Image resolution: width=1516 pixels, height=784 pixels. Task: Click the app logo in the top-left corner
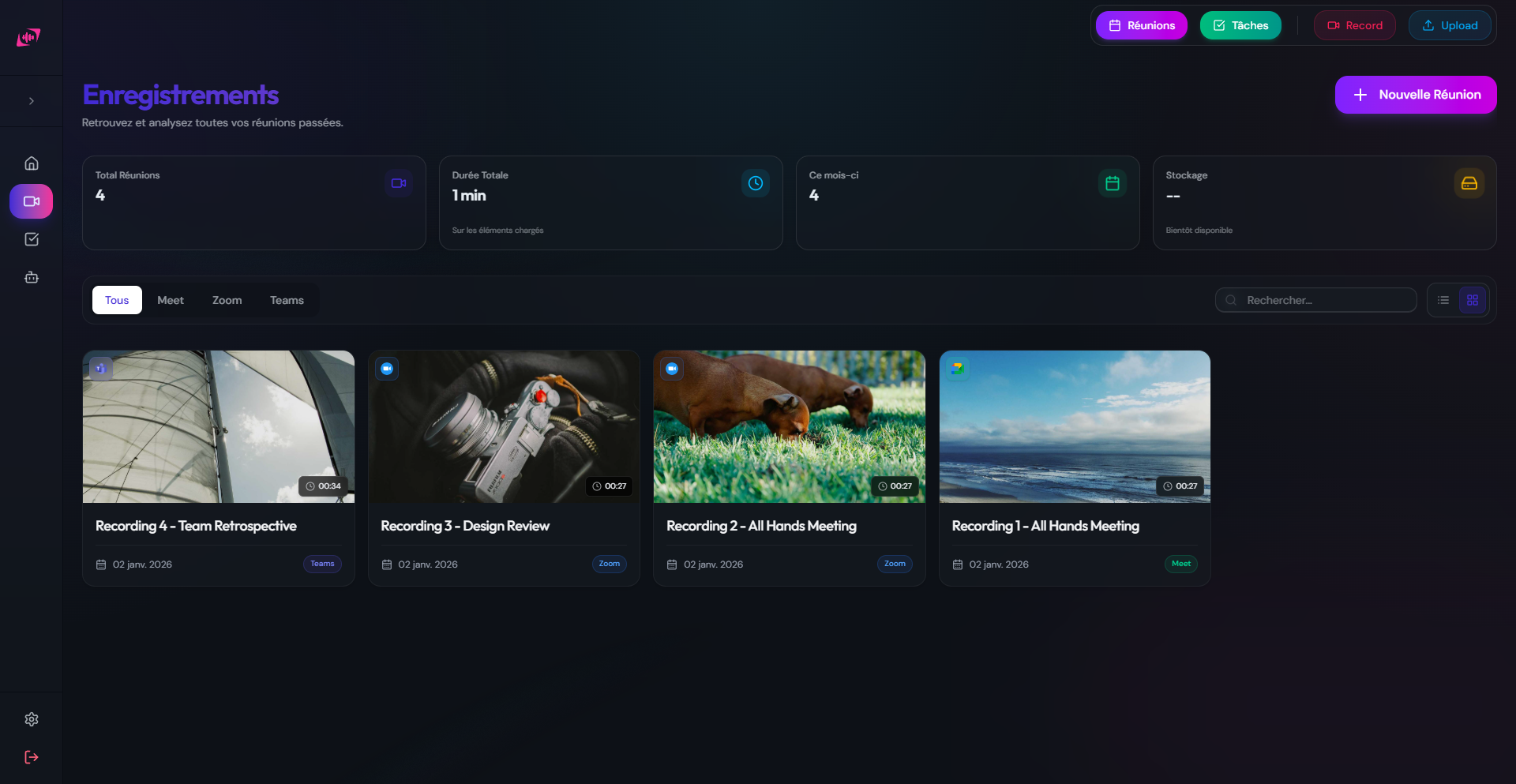29,37
